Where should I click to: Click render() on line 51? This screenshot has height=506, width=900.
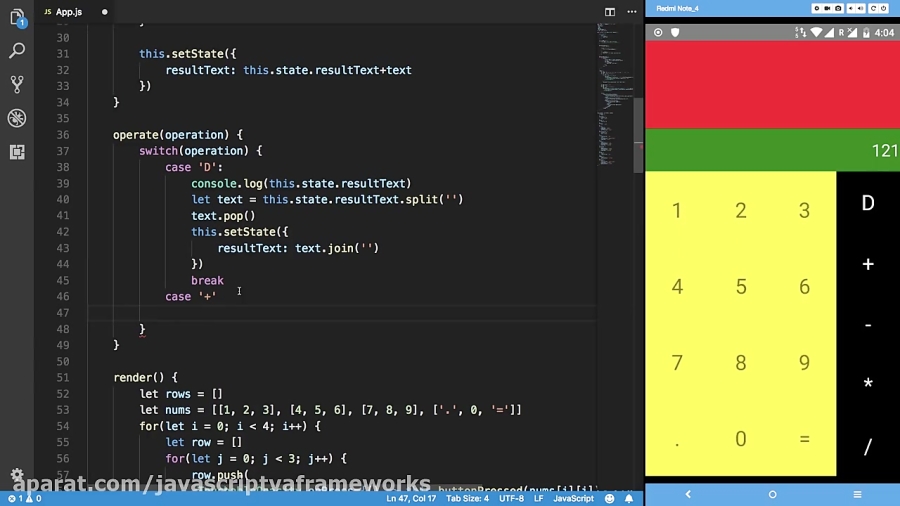(138, 377)
